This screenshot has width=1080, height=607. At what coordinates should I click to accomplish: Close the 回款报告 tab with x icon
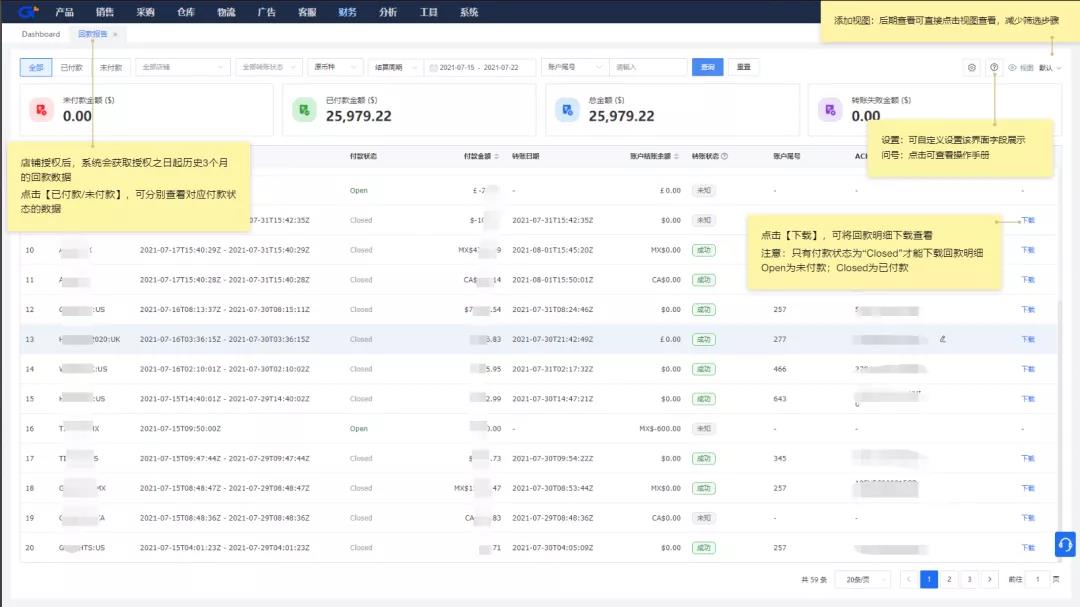click(x=115, y=34)
